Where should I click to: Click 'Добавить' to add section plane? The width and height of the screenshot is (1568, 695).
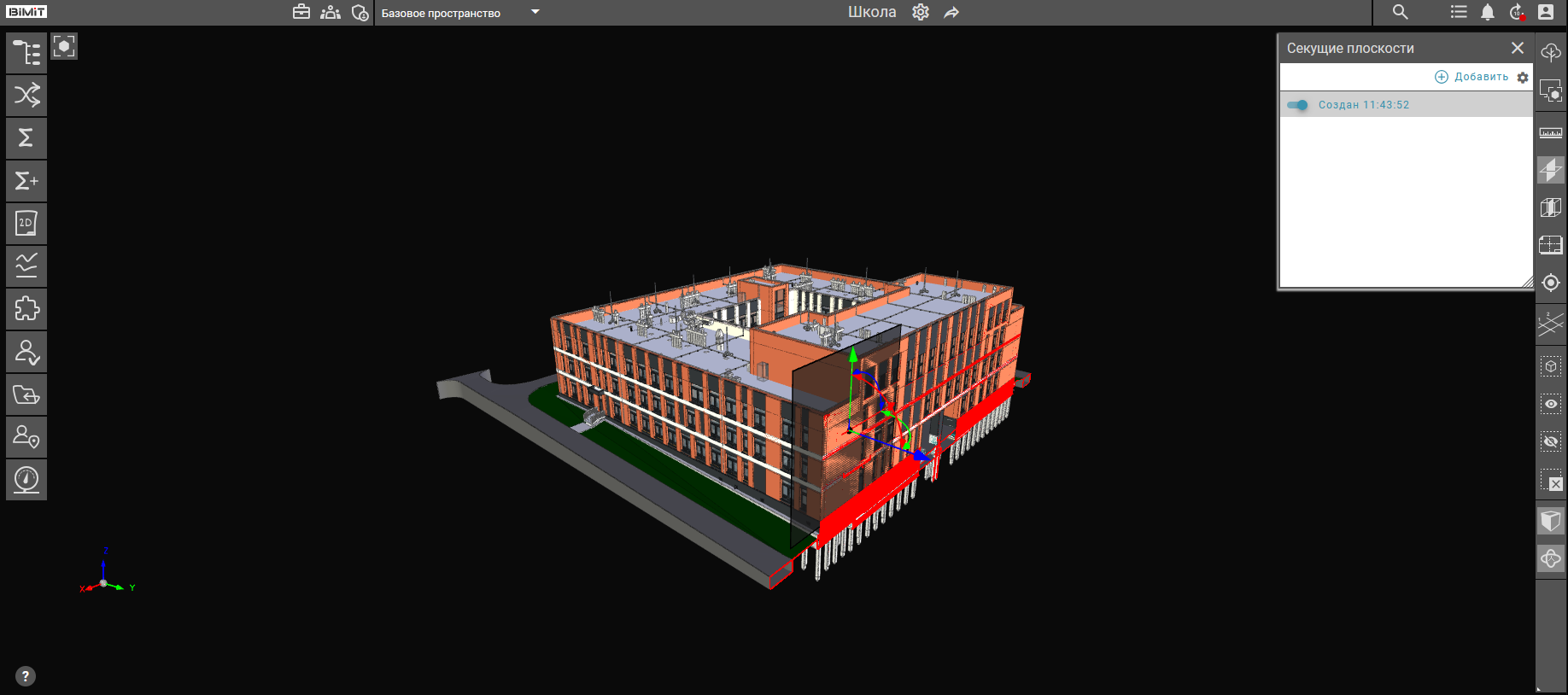pyautogui.click(x=1471, y=77)
